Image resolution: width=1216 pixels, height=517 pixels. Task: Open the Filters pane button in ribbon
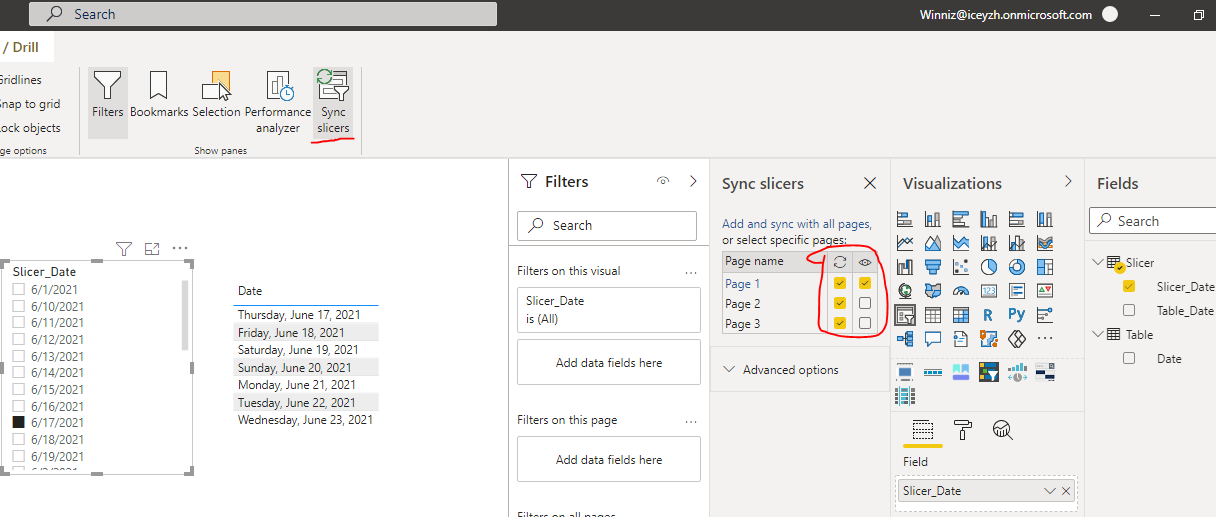click(107, 102)
